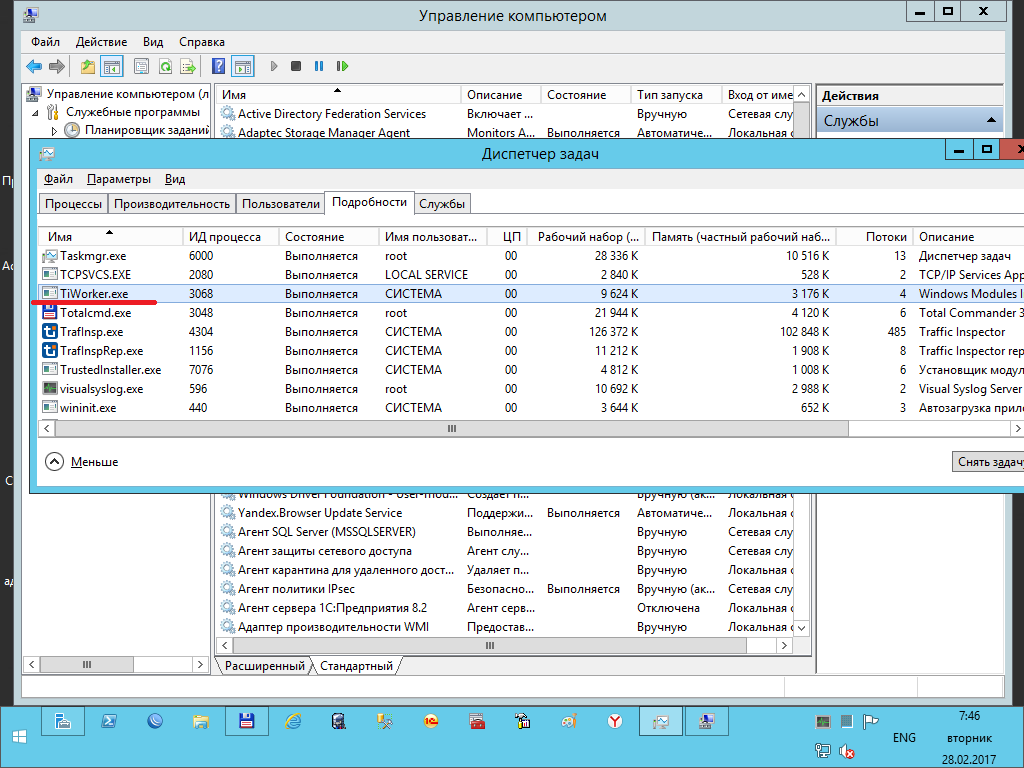Select Агент SQL Server (MSSQLSERVER) service

pyautogui.click(x=327, y=532)
